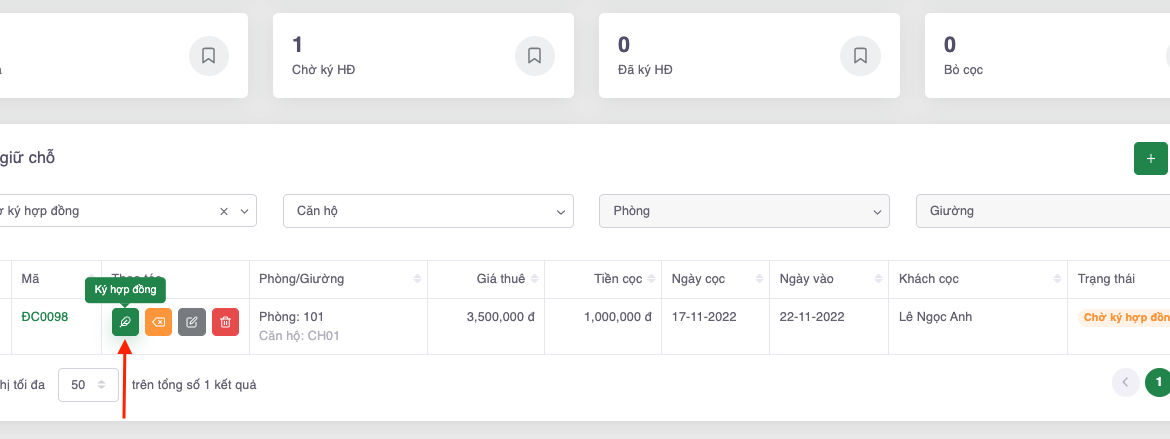Sort by Giá thuê column header

500,279
